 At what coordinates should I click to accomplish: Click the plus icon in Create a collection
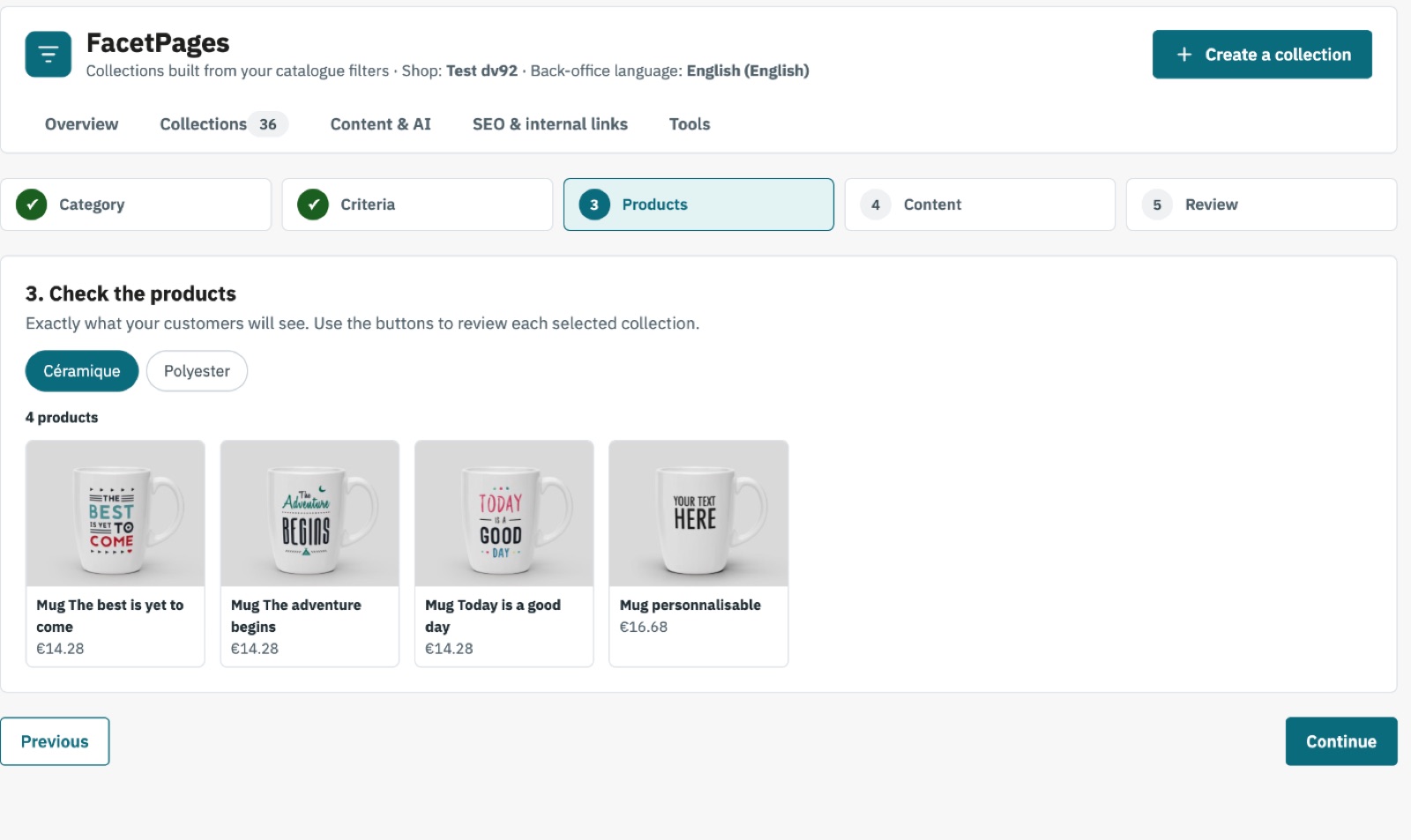1184,55
